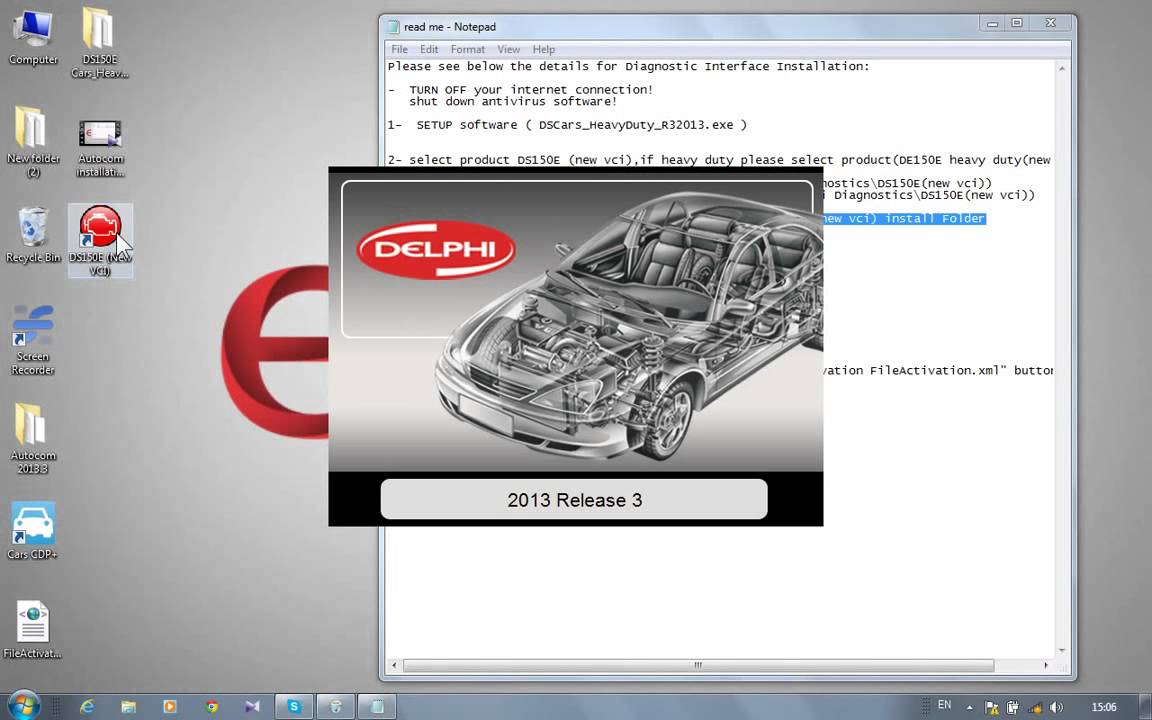The height and width of the screenshot is (720, 1152).
Task: Close the read me Notepad window
Action: coord(1051,24)
